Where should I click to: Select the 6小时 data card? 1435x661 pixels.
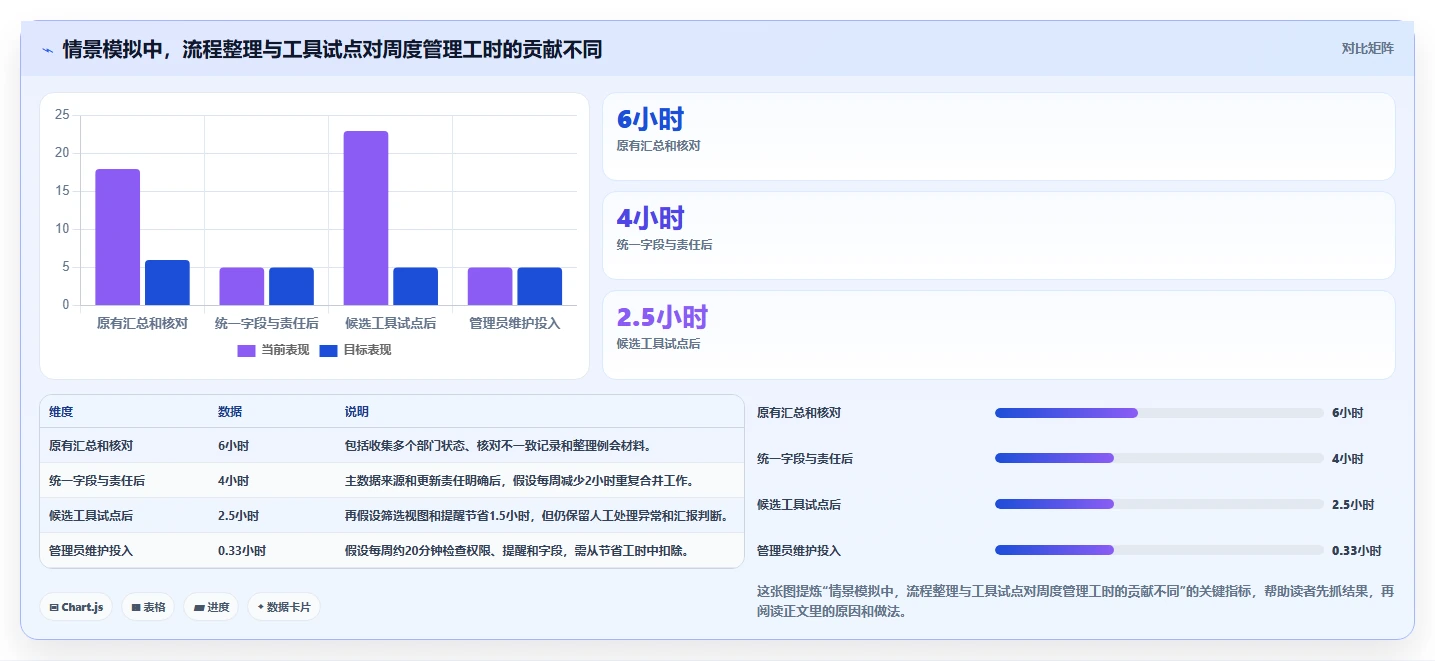click(x=998, y=136)
